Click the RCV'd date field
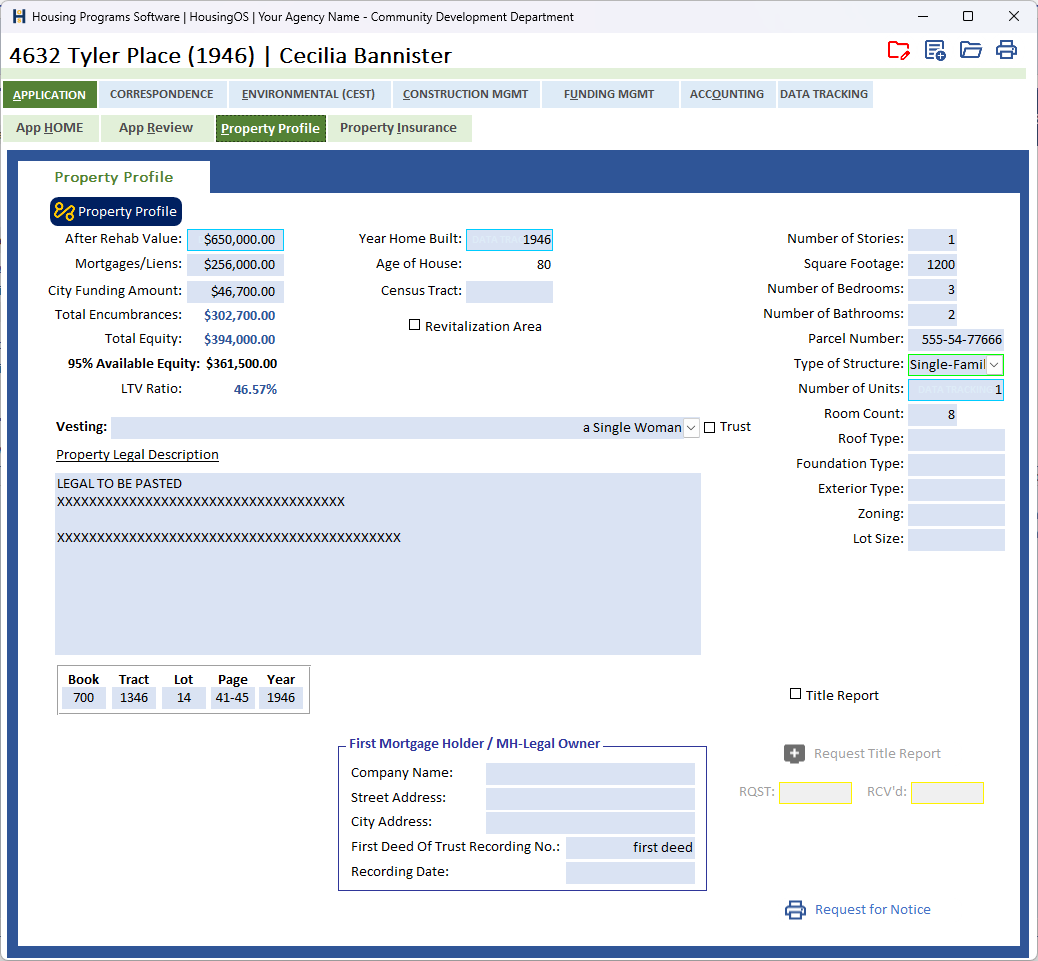Viewport: 1038px width, 961px height. point(947,793)
